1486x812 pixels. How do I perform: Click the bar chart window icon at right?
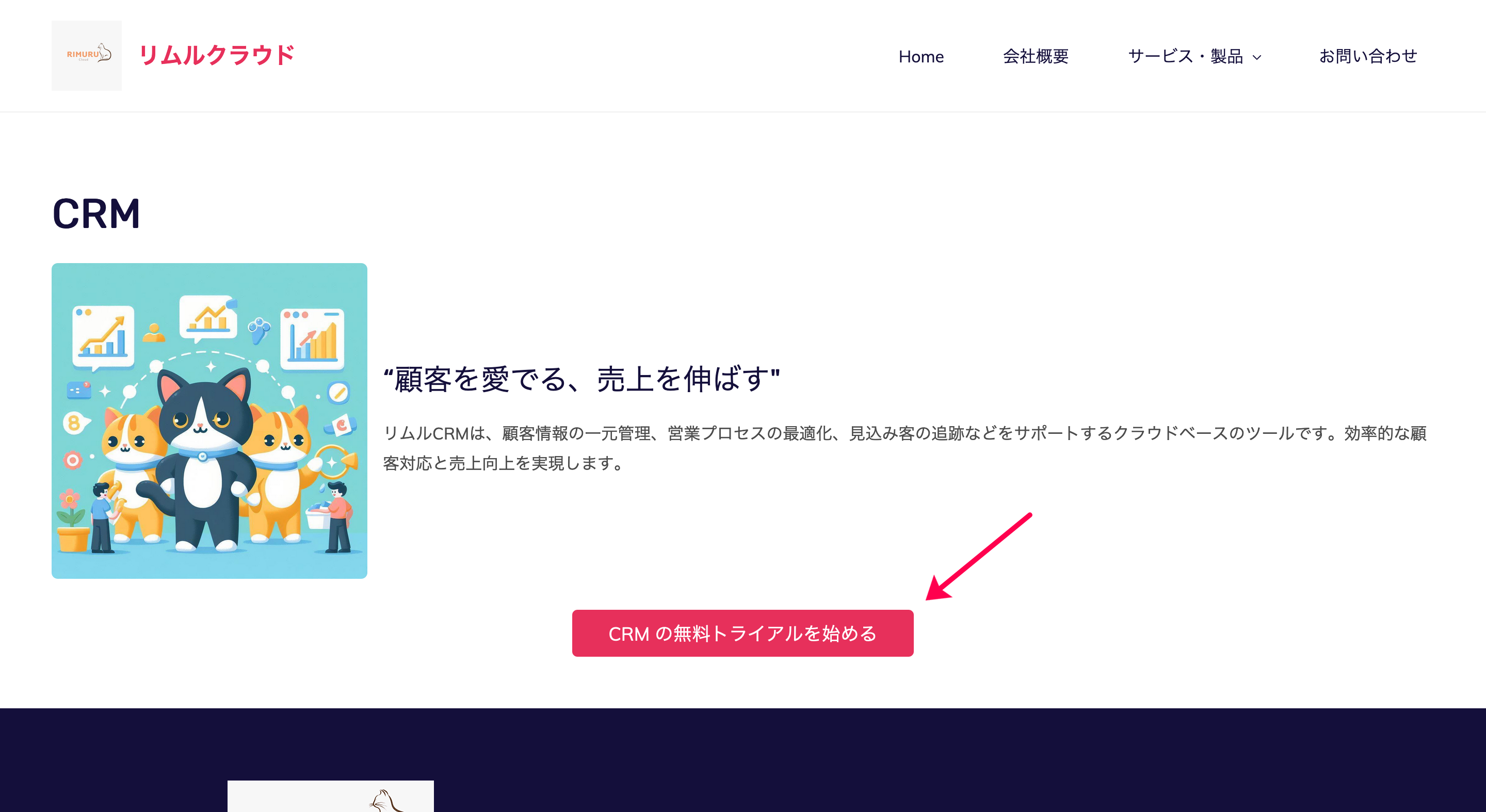click(312, 339)
